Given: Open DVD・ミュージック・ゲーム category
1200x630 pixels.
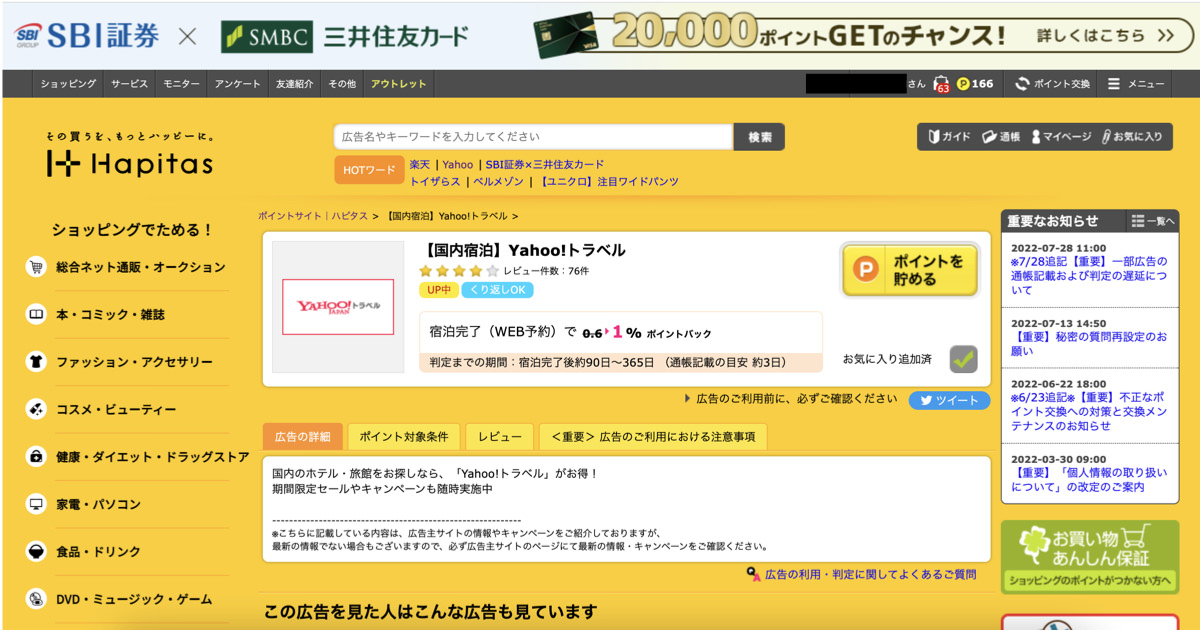Looking at the screenshot, I should (x=120, y=599).
